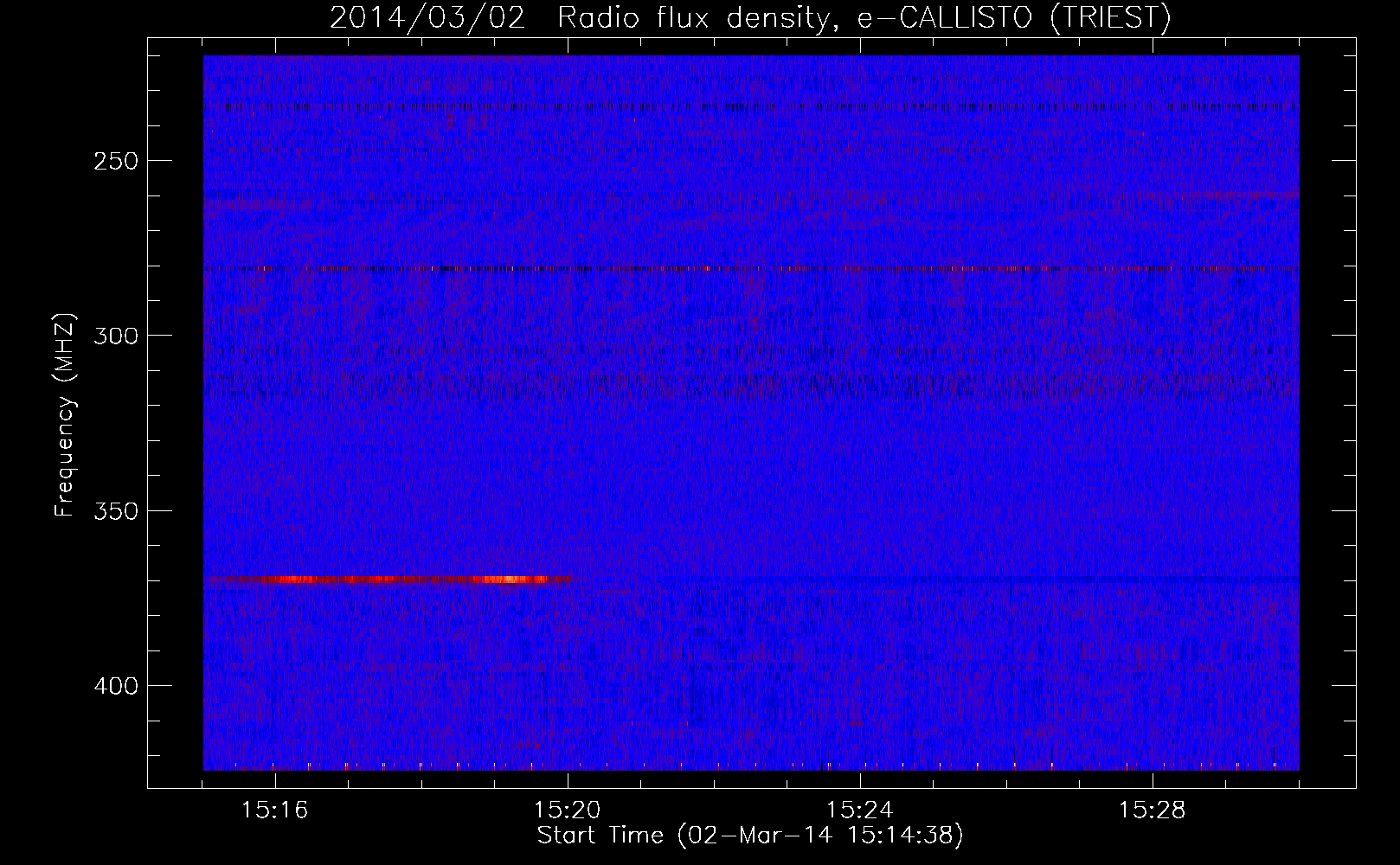Click the 15:20 time tick label
Image resolution: width=1400 pixels, height=865 pixels.
pyautogui.click(x=568, y=811)
